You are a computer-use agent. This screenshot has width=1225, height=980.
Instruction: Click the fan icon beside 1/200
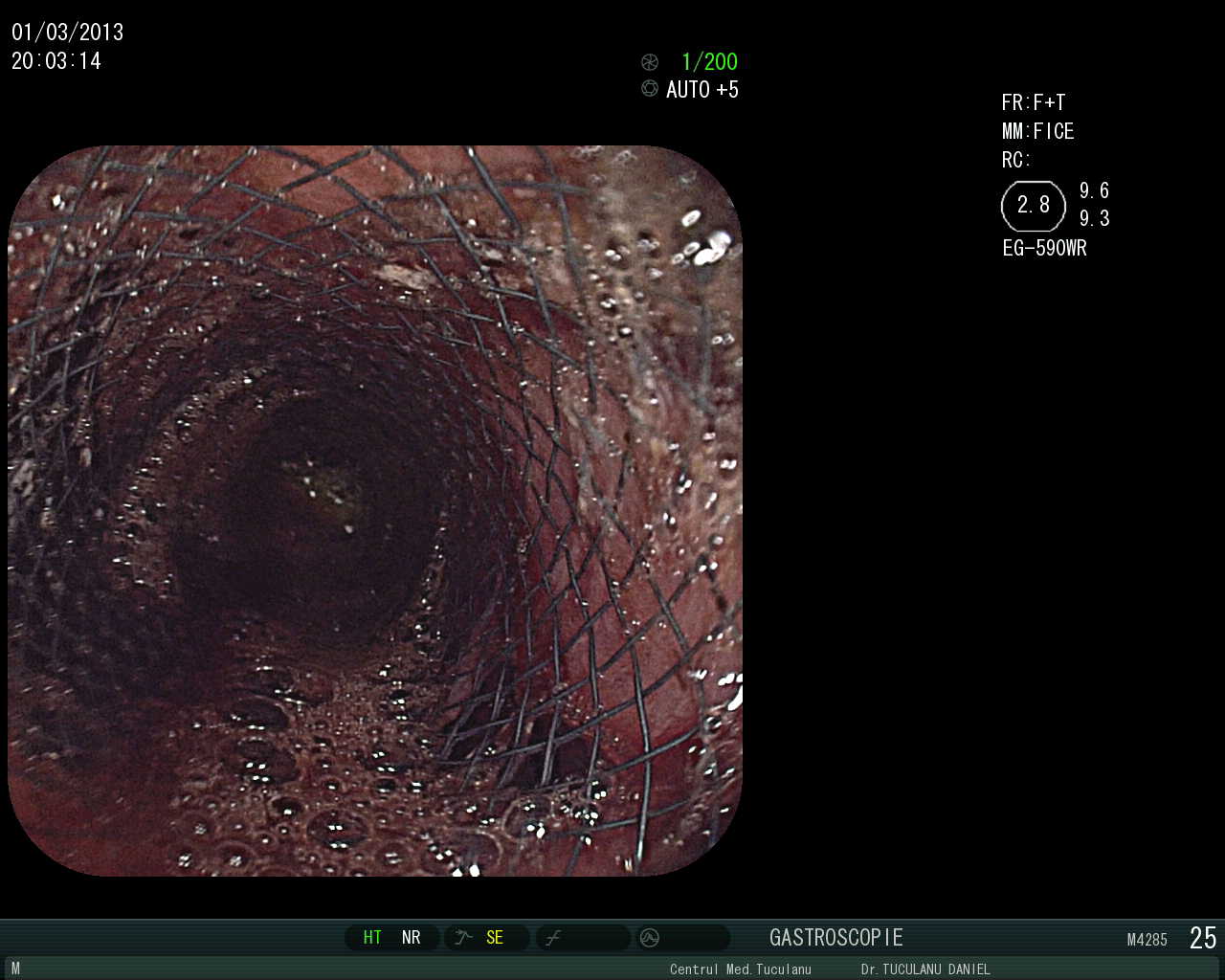[650, 62]
